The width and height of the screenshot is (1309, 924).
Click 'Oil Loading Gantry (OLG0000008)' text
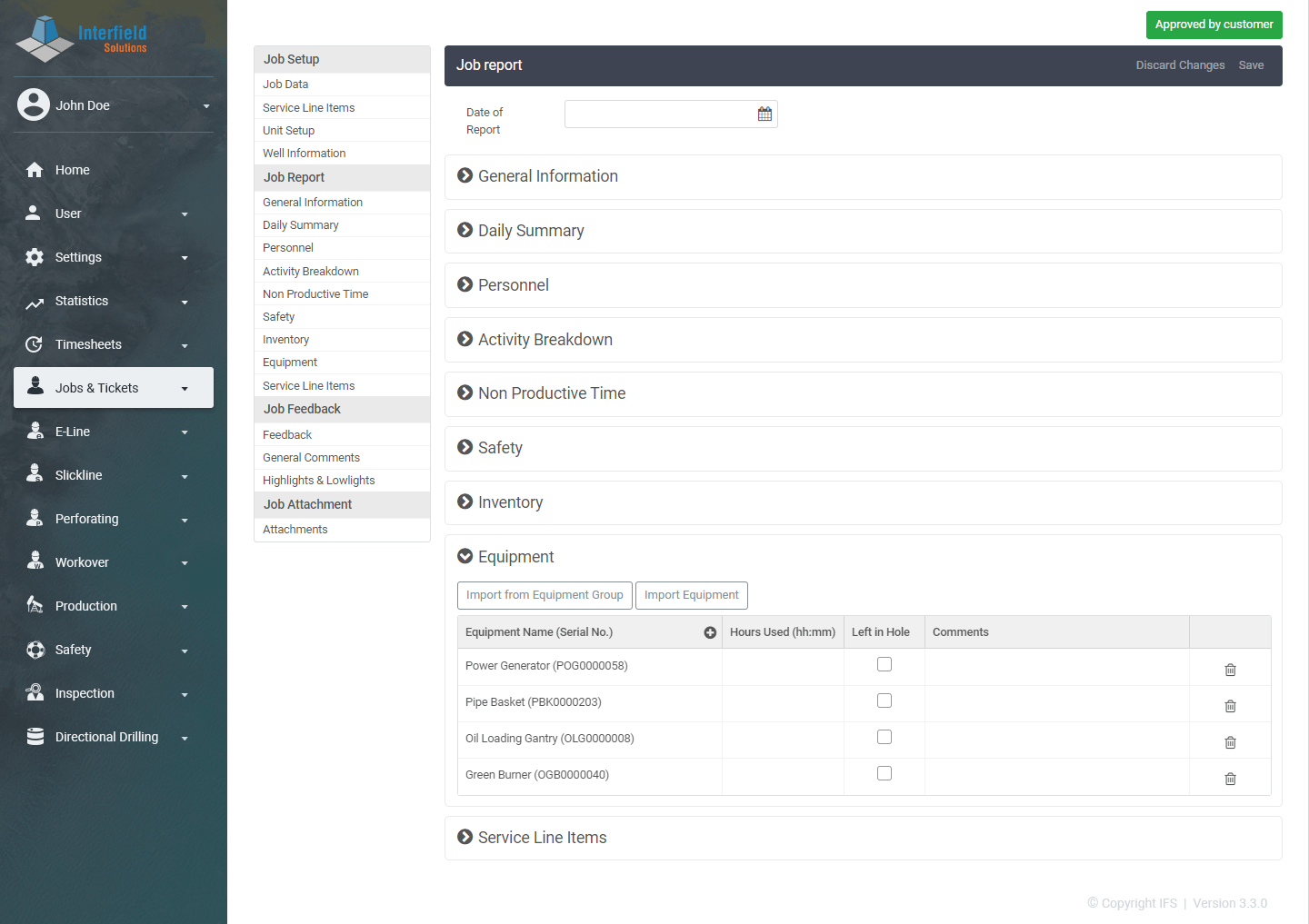tap(550, 739)
